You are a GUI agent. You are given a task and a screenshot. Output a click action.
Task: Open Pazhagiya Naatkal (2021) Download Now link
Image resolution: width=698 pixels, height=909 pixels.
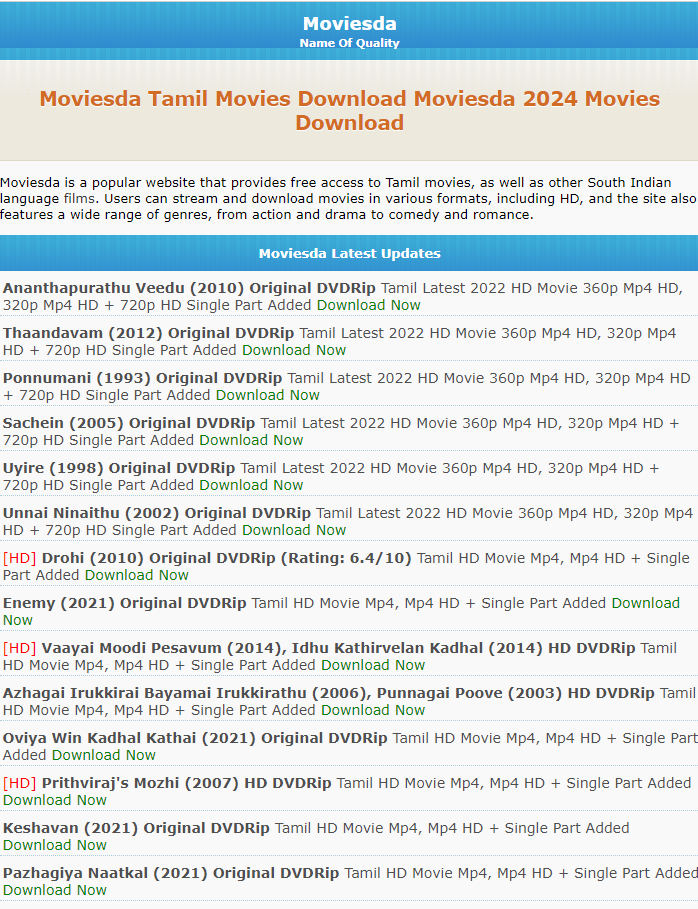pyautogui.click(x=54, y=890)
